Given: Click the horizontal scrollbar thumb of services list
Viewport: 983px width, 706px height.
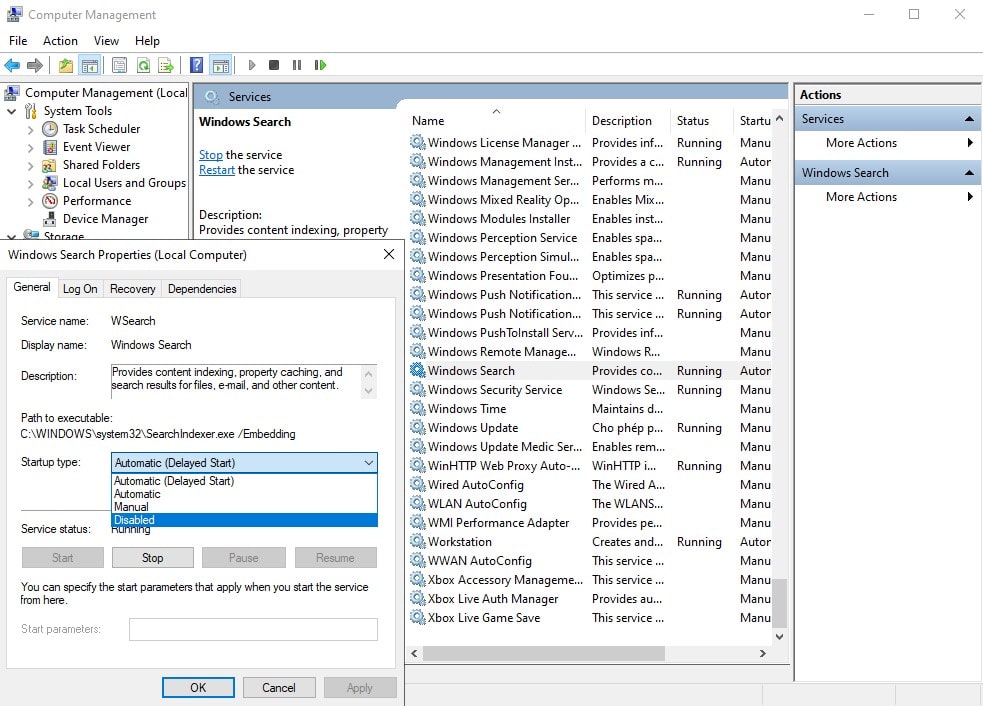Looking at the screenshot, I should tap(544, 653).
